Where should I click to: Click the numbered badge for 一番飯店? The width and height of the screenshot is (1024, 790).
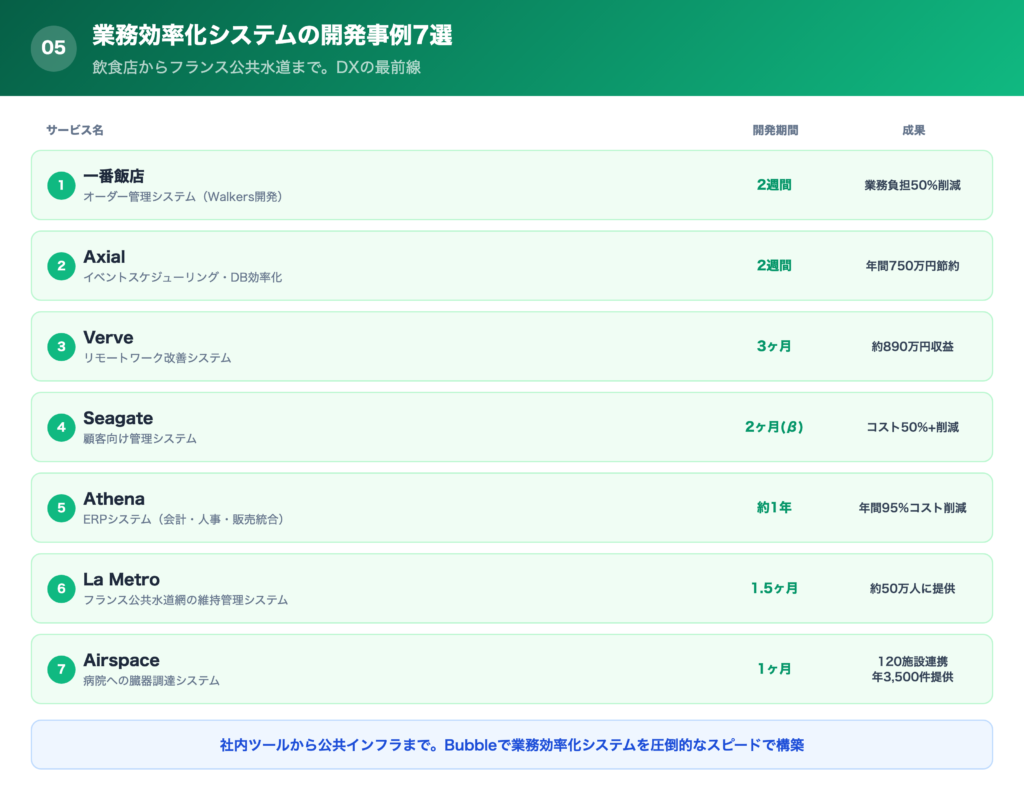pyautogui.click(x=60, y=186)
